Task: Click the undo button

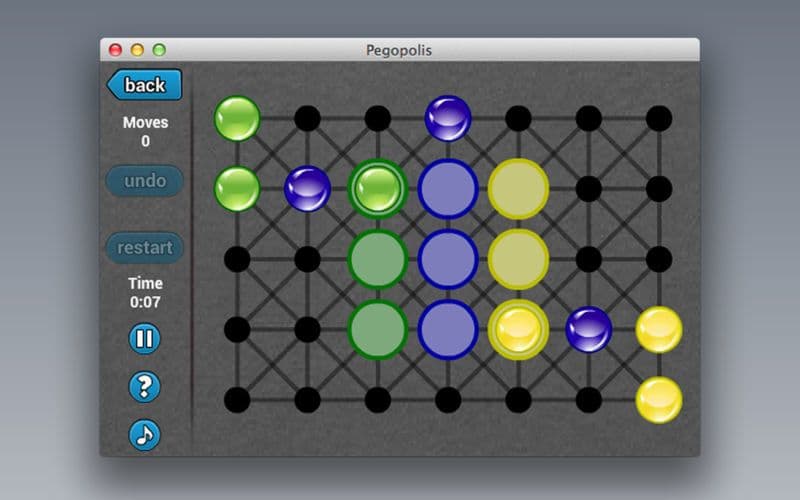Action: (x=145, y=181)
